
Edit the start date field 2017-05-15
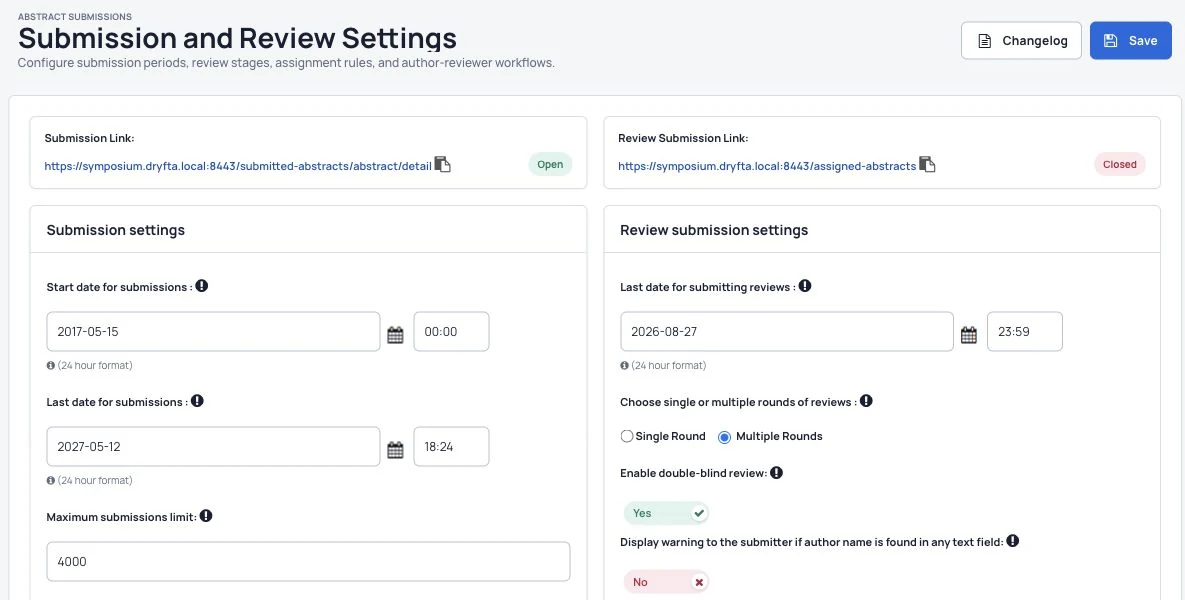pos(213,332)
